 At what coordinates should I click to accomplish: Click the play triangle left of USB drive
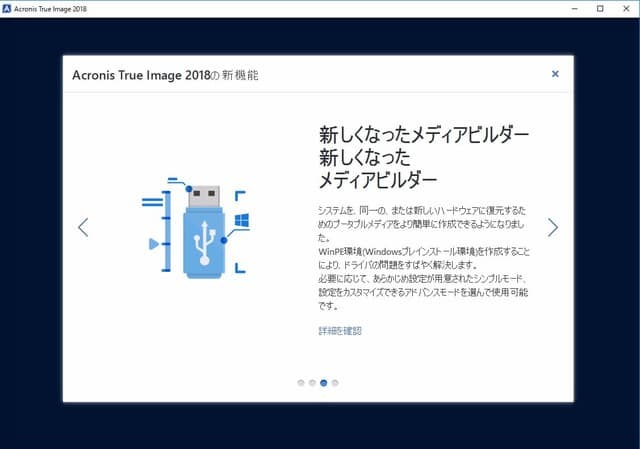[153, 243]
